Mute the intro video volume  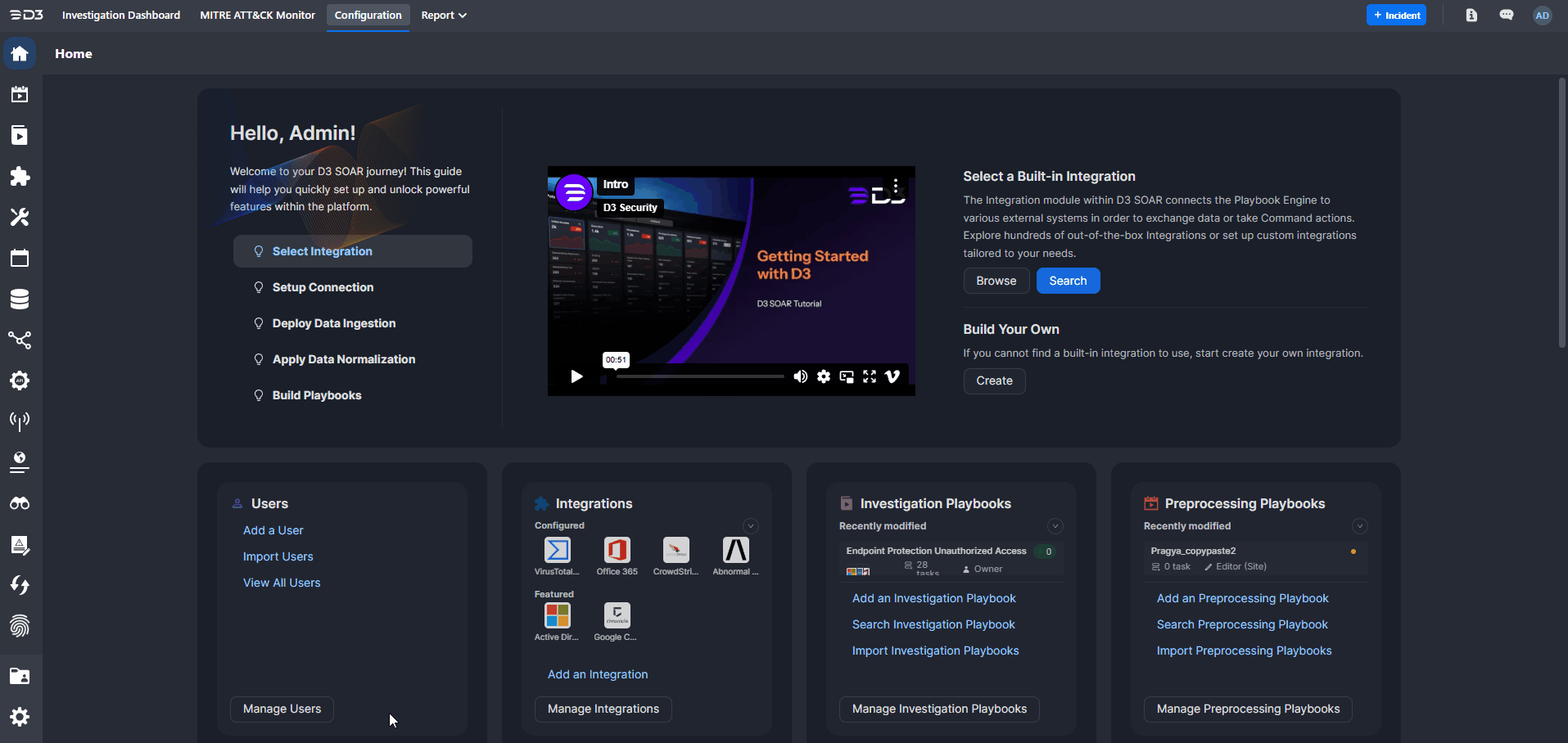(800, 376)
